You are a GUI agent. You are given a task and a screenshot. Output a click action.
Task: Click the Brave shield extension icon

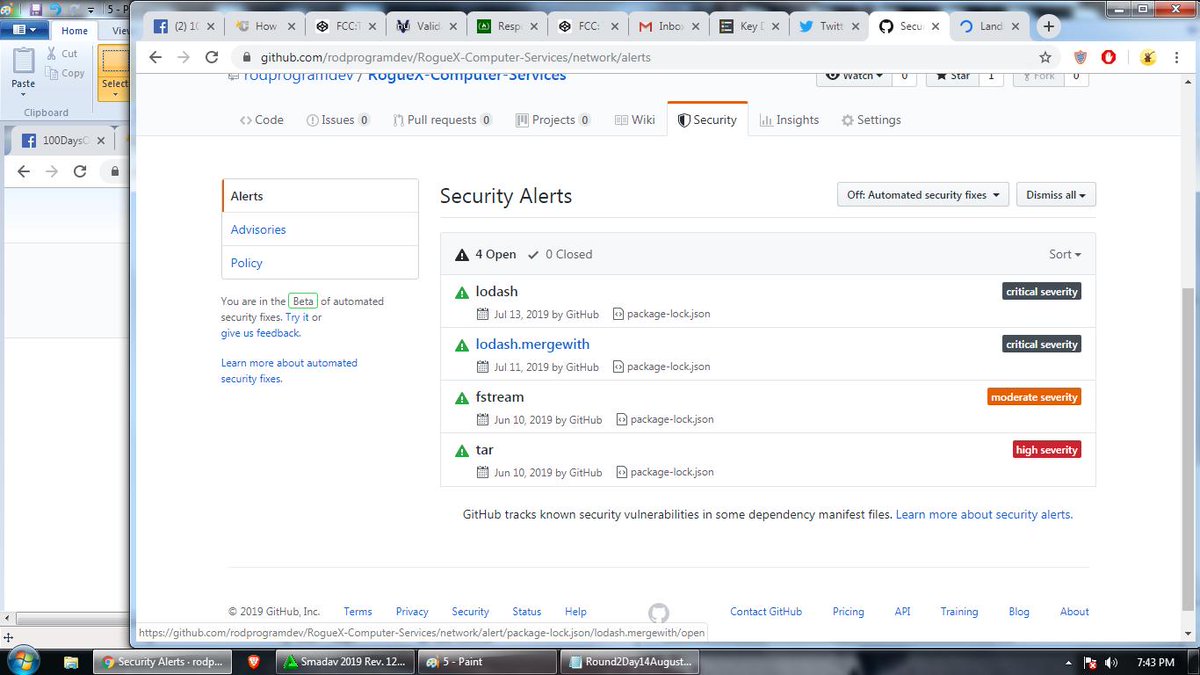point(1081,57)
